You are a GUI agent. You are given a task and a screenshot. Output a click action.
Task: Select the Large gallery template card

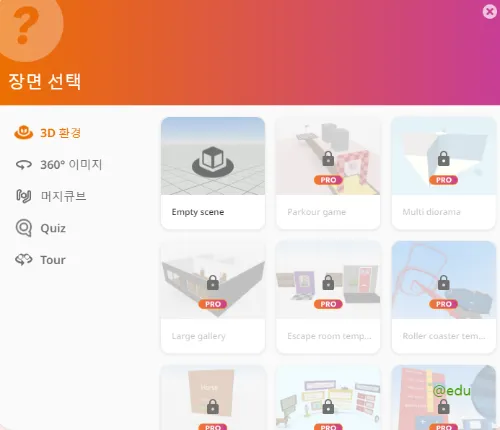coord(213,297)
